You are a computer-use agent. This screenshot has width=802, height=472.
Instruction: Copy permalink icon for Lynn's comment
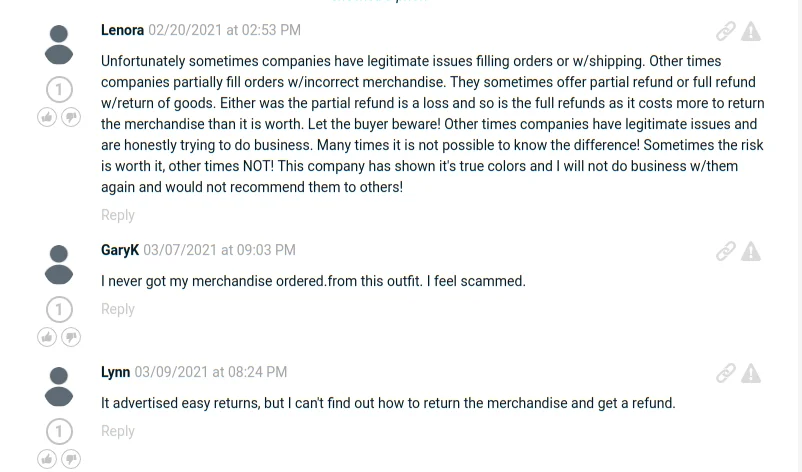click(x=726, y=373)
